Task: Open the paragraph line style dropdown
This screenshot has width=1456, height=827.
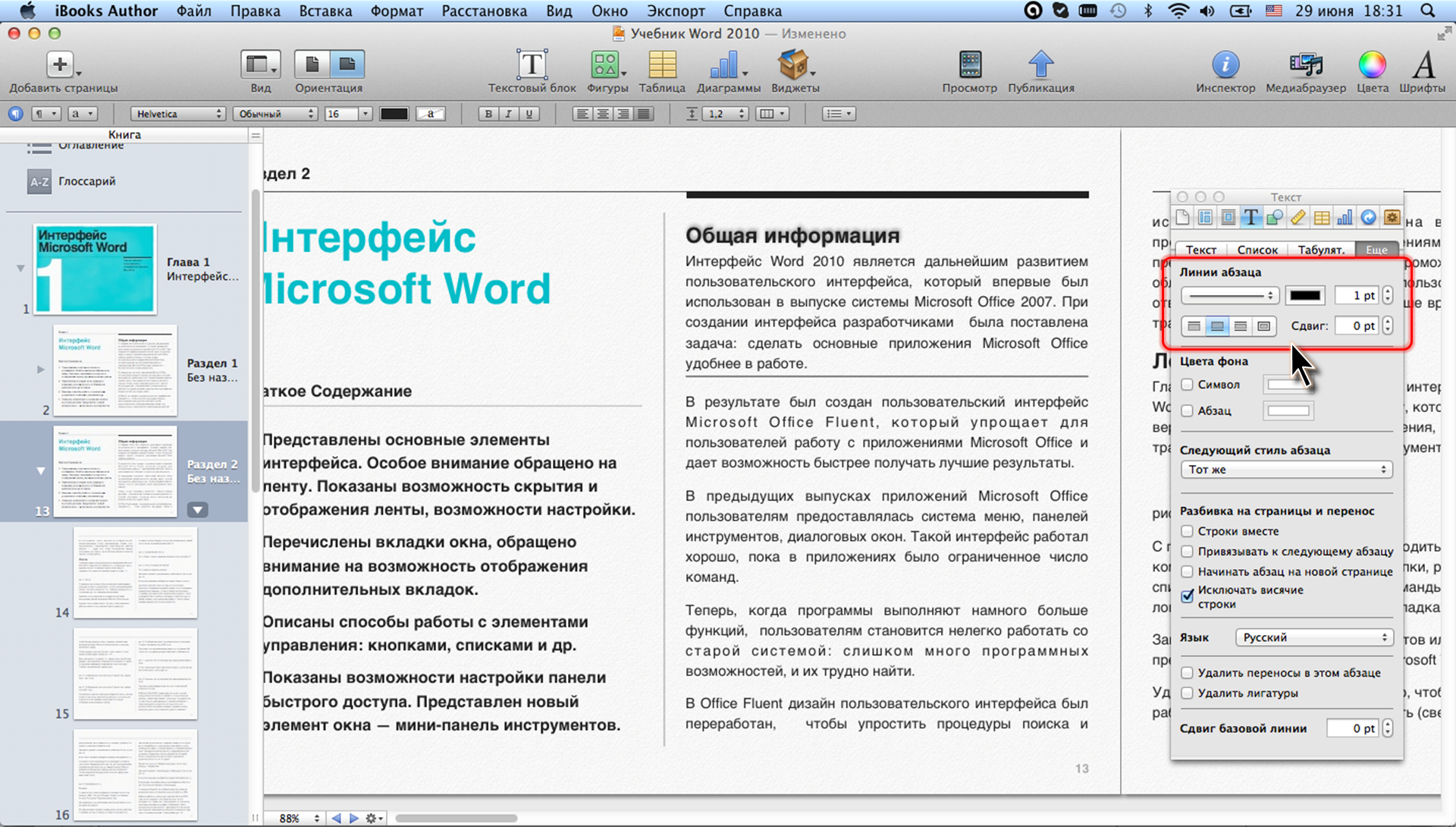Action: click(1230, 295)
